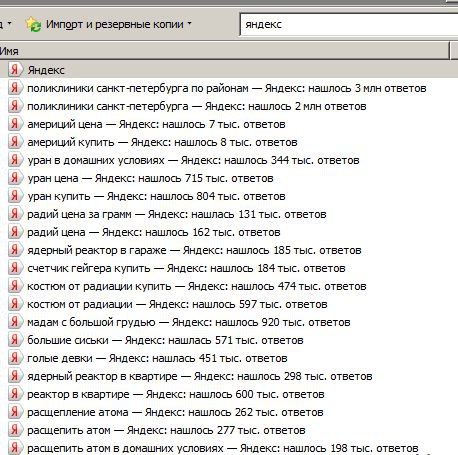Click icon beside америций купить
The width and height of the screenshot is (458, 455).
pyautogui.click(x=15, y=142)
